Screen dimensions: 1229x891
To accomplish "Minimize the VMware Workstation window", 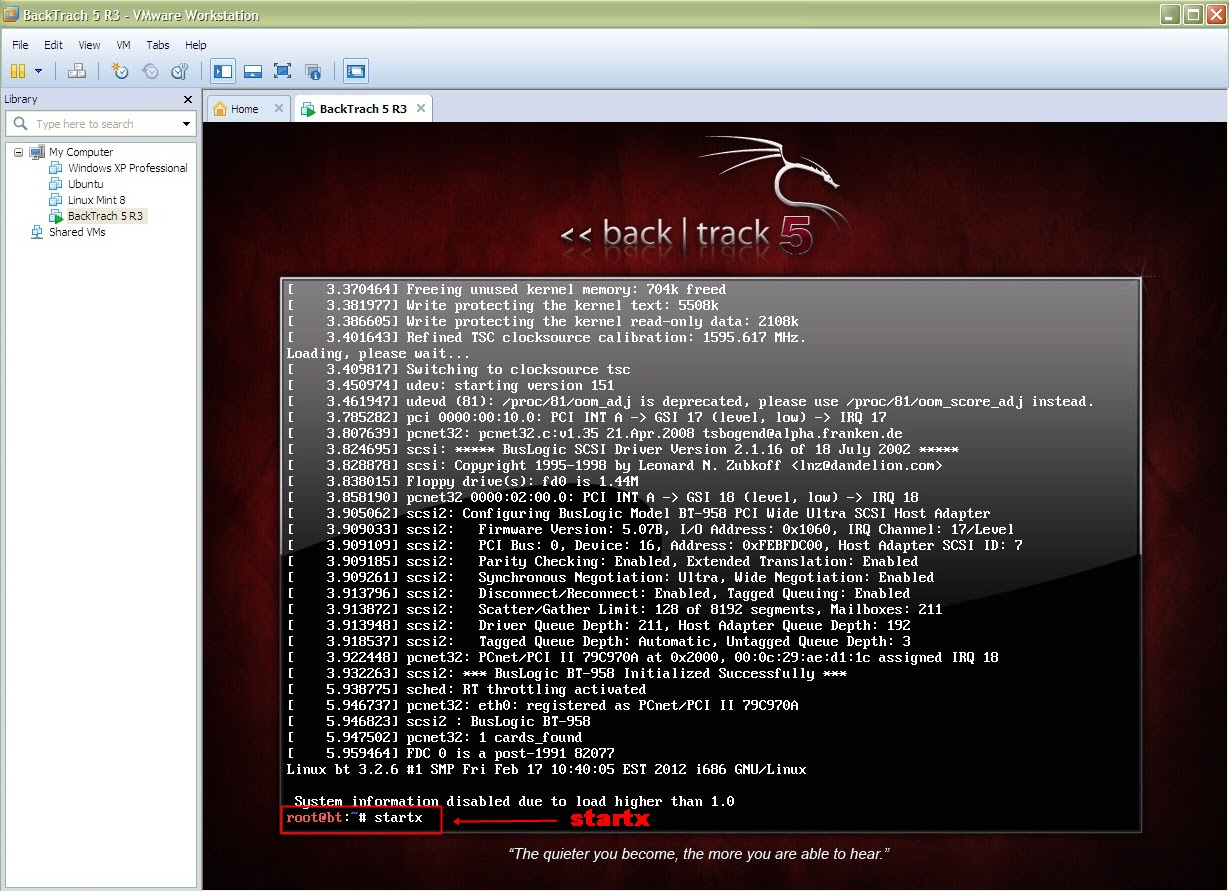I will [1169, 14].
